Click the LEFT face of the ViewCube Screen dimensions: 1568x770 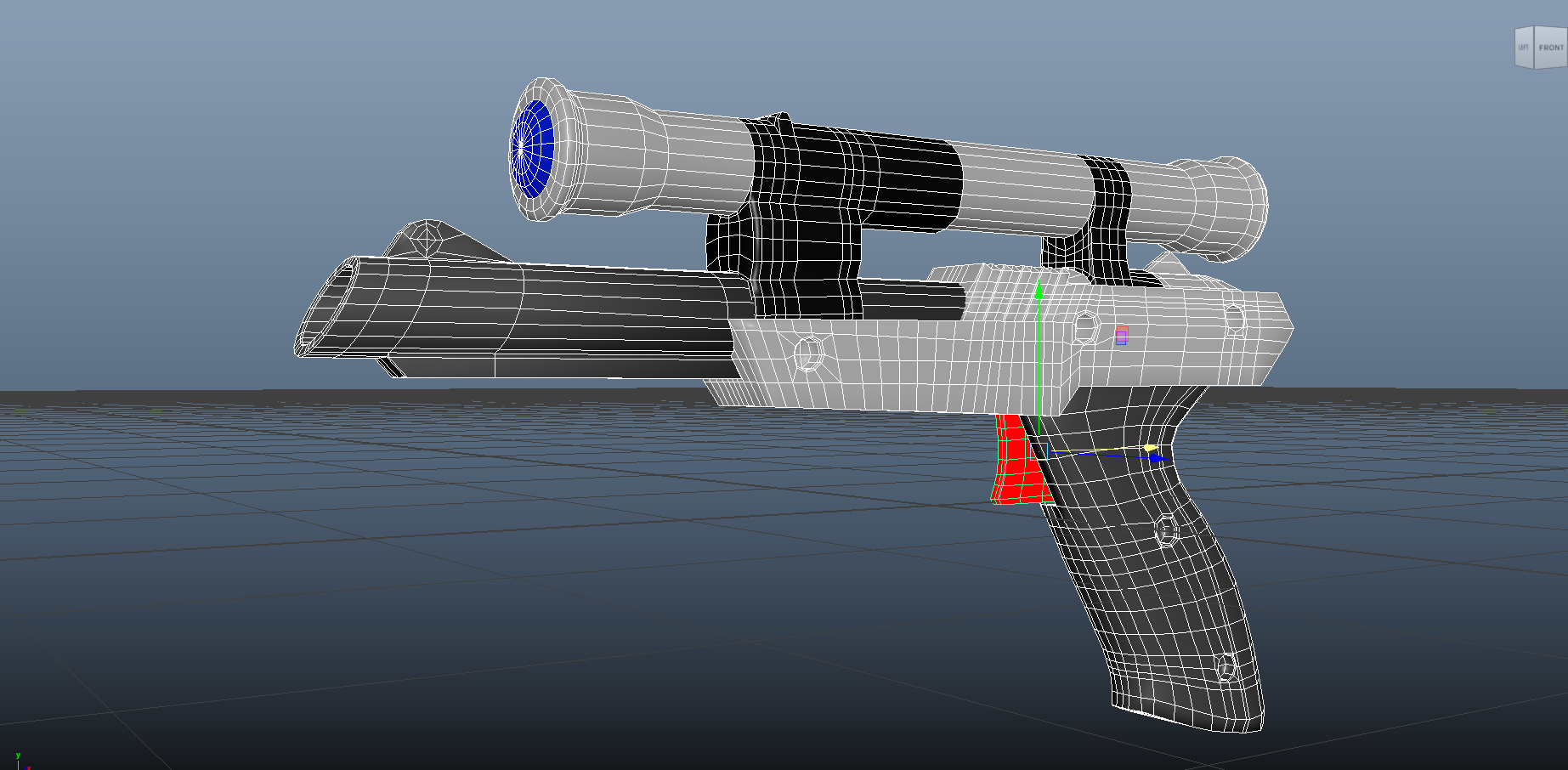pyautogui.click(x=1525, y=48)
